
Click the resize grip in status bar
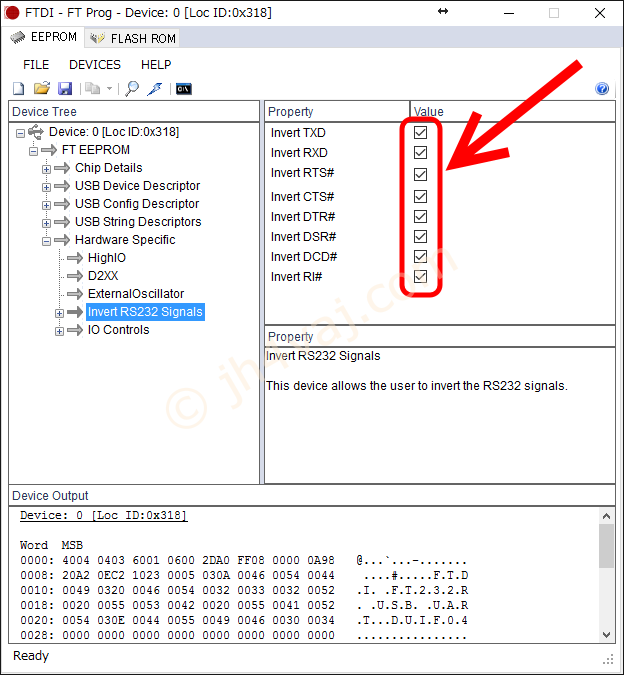[608, 660]
